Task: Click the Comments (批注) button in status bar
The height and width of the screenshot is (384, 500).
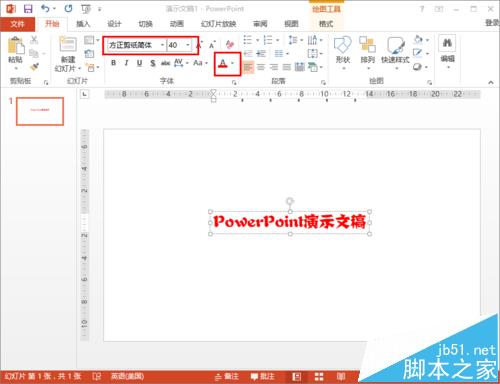Action: click(x=263, y=377)
